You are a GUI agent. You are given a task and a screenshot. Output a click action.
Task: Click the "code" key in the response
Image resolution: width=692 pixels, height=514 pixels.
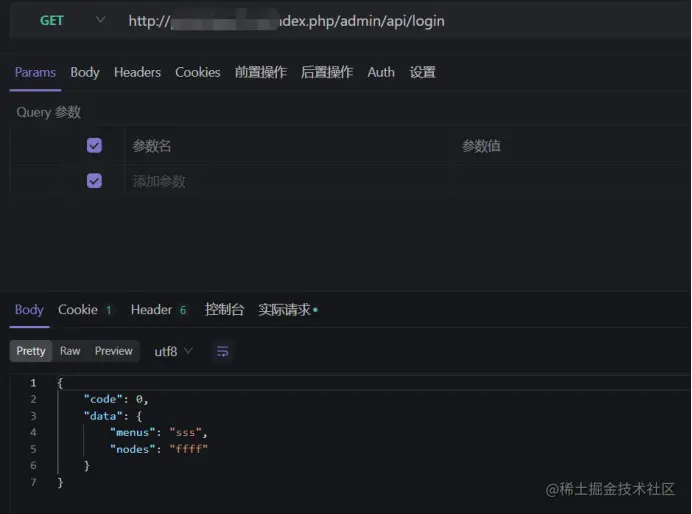tap(103, 399)
